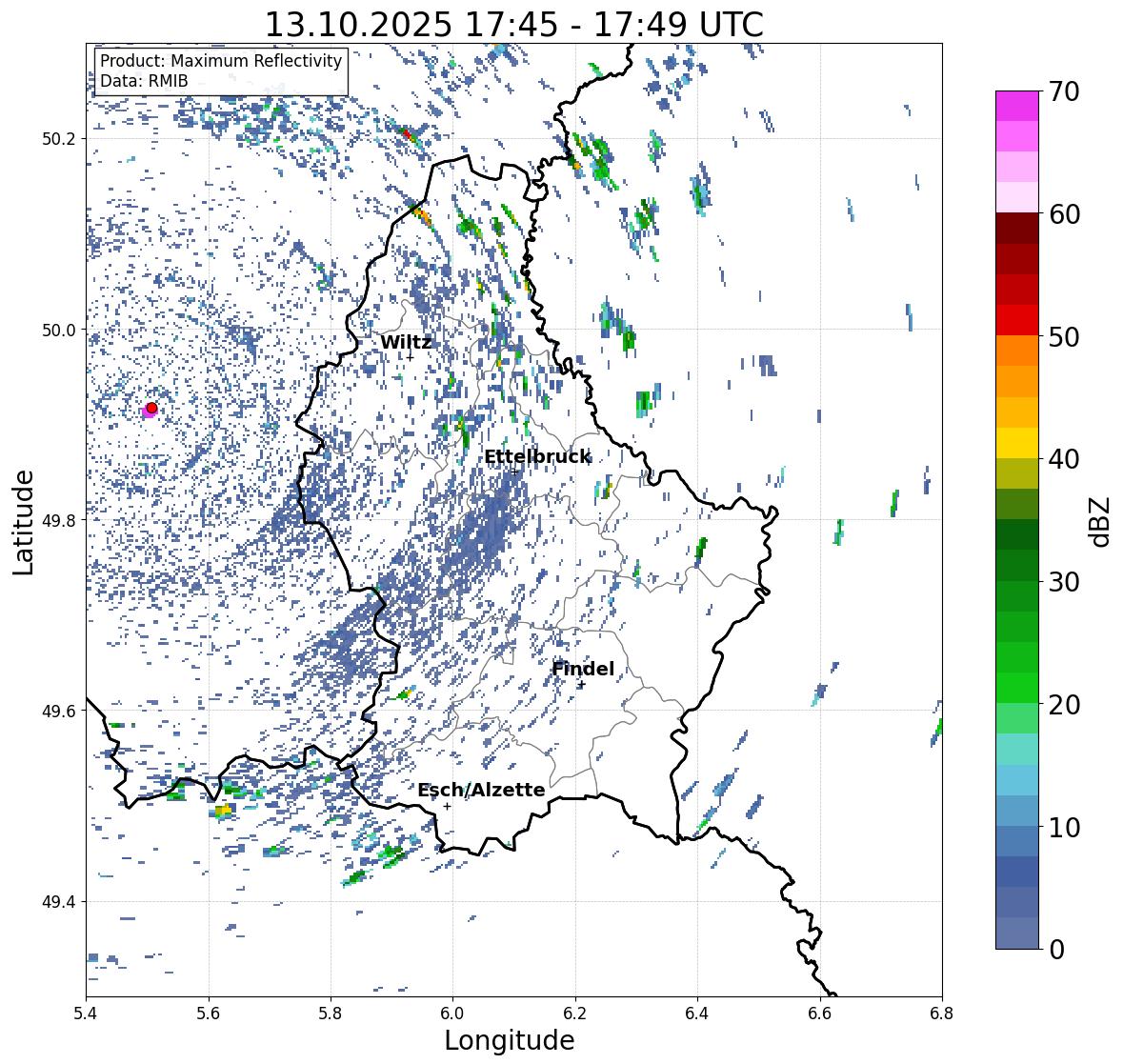
Task: Click the colorbar tick label 20
Action: (x=1064, y=705)
